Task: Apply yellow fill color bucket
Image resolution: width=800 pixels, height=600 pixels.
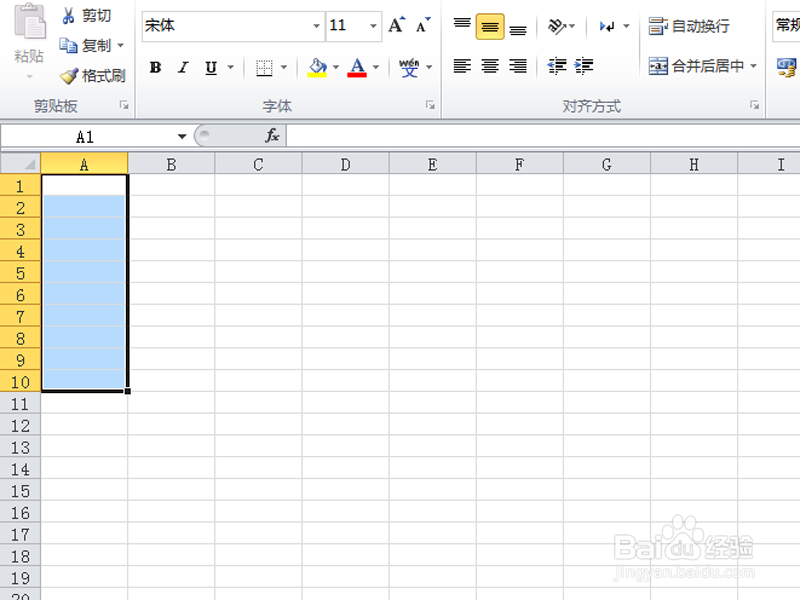Action: coord(317,67)
